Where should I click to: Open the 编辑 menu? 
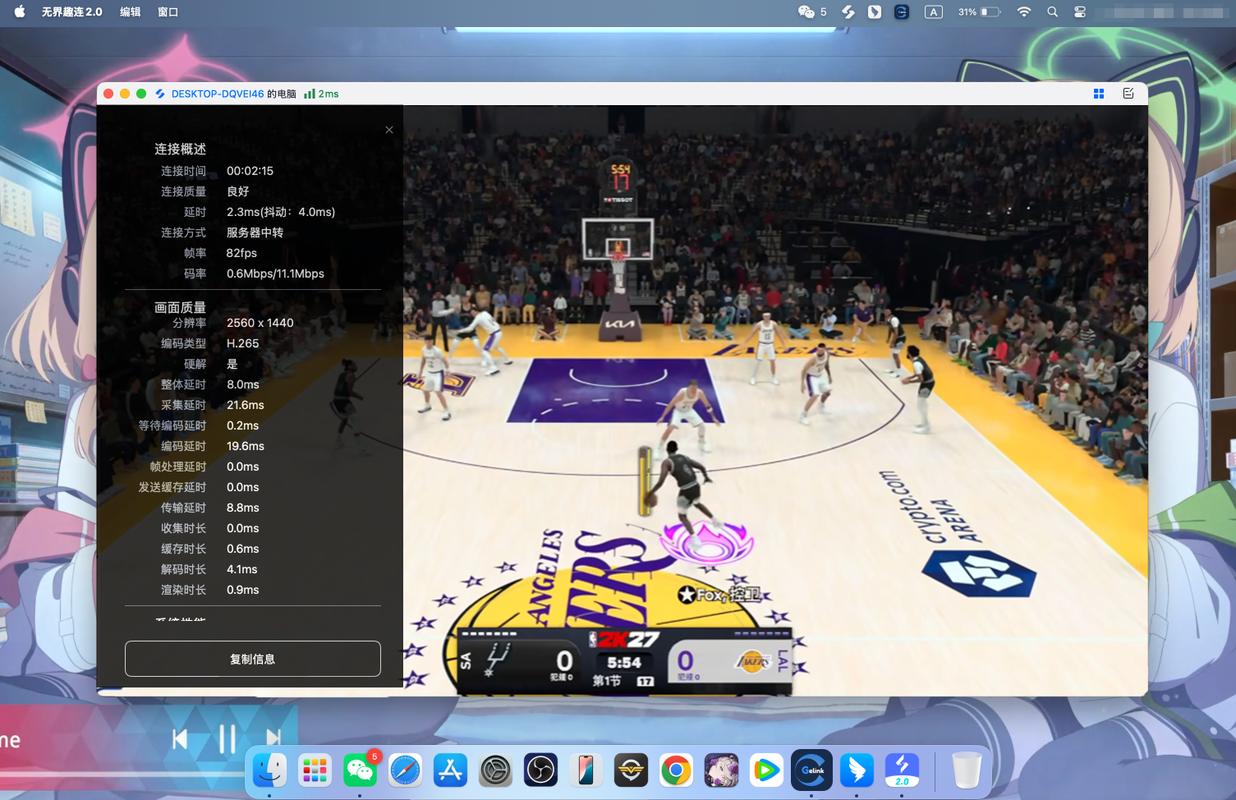click(130, 12)
